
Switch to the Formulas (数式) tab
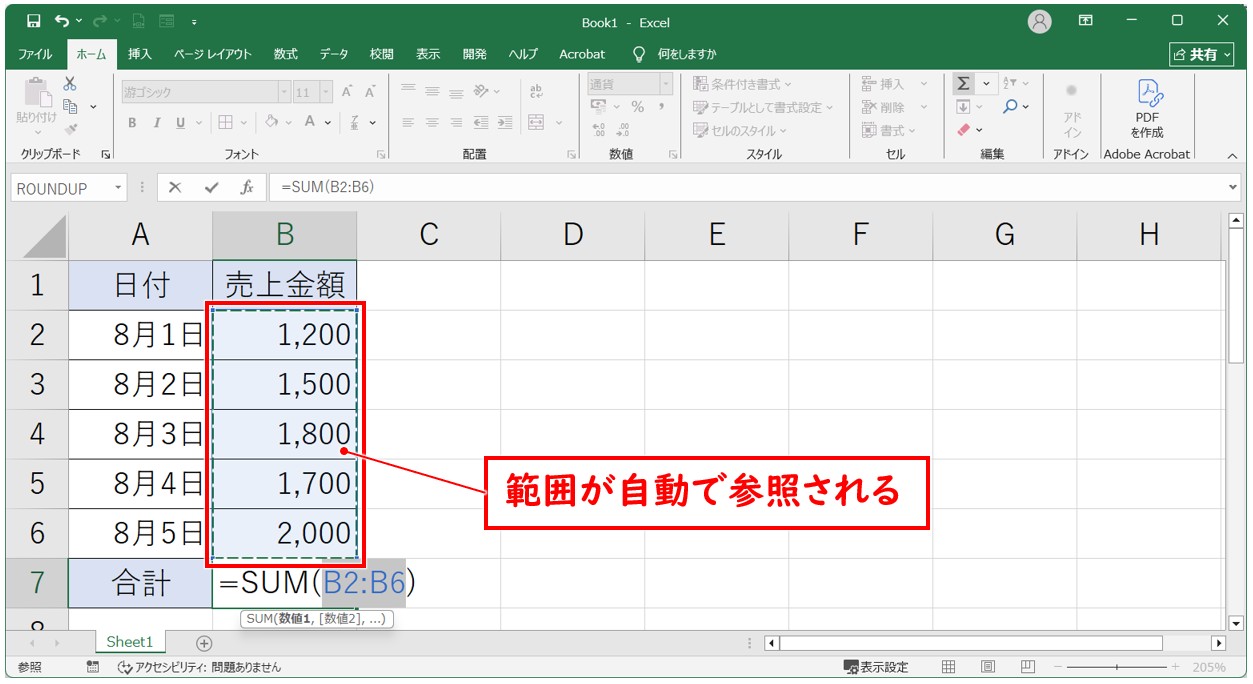286,54
